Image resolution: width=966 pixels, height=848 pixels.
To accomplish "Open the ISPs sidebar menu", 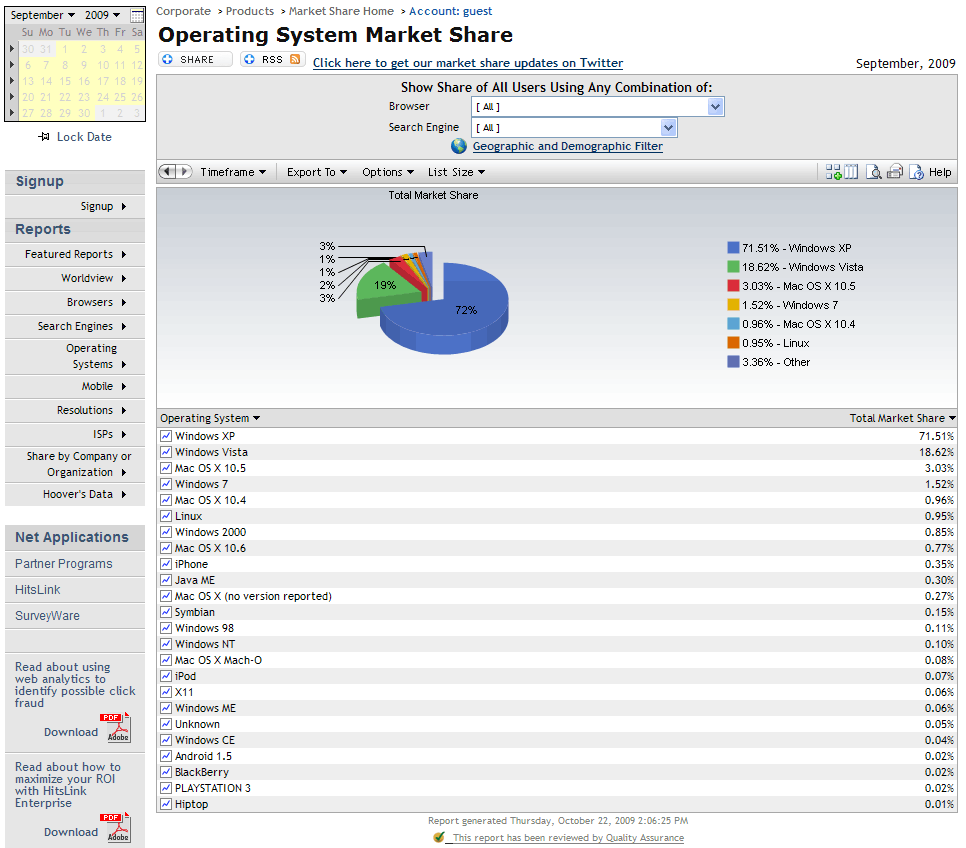I will (x=75, y=434).
